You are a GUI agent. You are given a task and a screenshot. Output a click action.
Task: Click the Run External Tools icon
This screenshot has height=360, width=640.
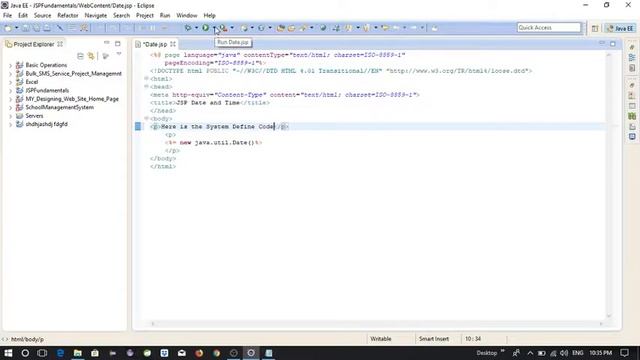pyautogui.click(x=223, y=28)
